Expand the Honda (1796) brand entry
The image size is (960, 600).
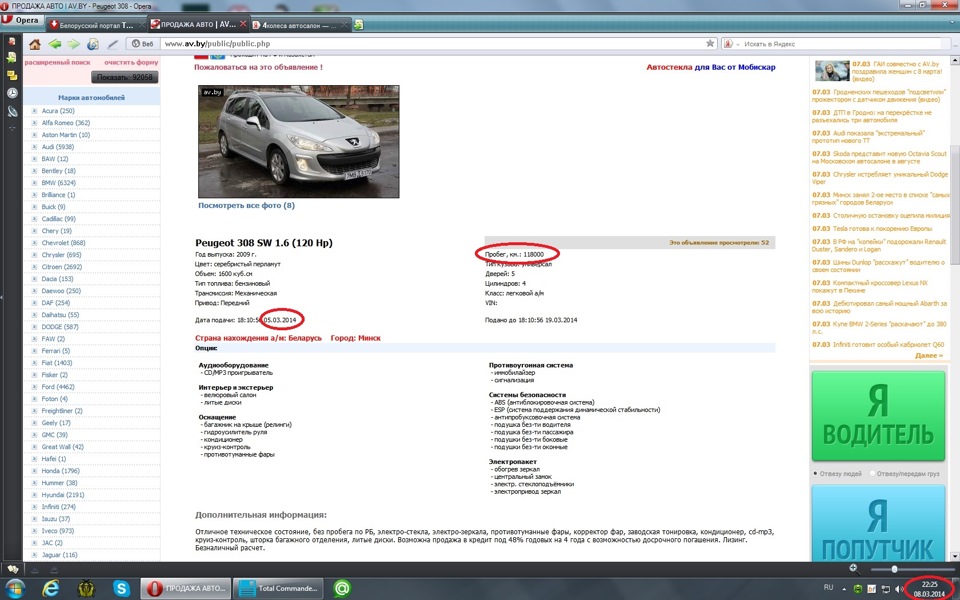click(35, 471)
